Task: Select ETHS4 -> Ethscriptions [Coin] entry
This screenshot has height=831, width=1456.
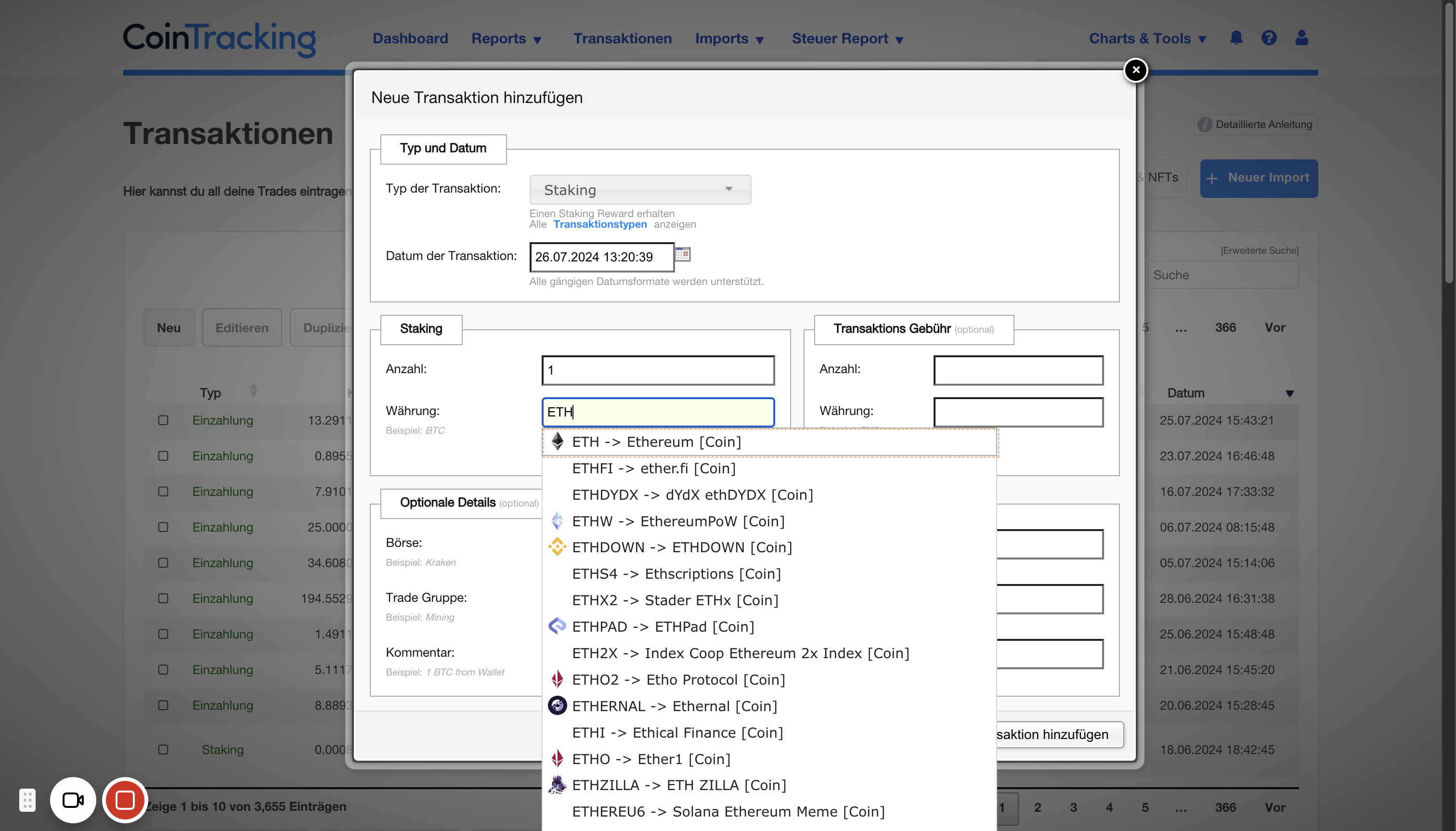Action: [769, 573]
